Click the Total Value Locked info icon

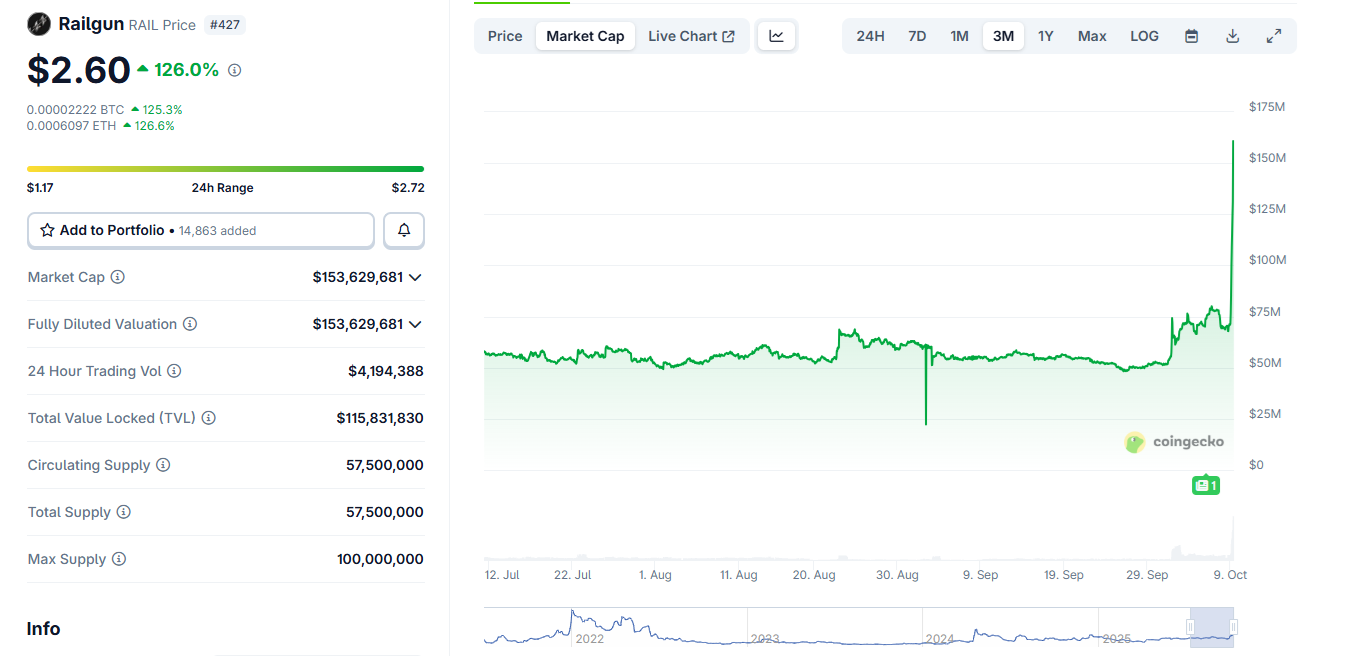(x=209, y=418)
